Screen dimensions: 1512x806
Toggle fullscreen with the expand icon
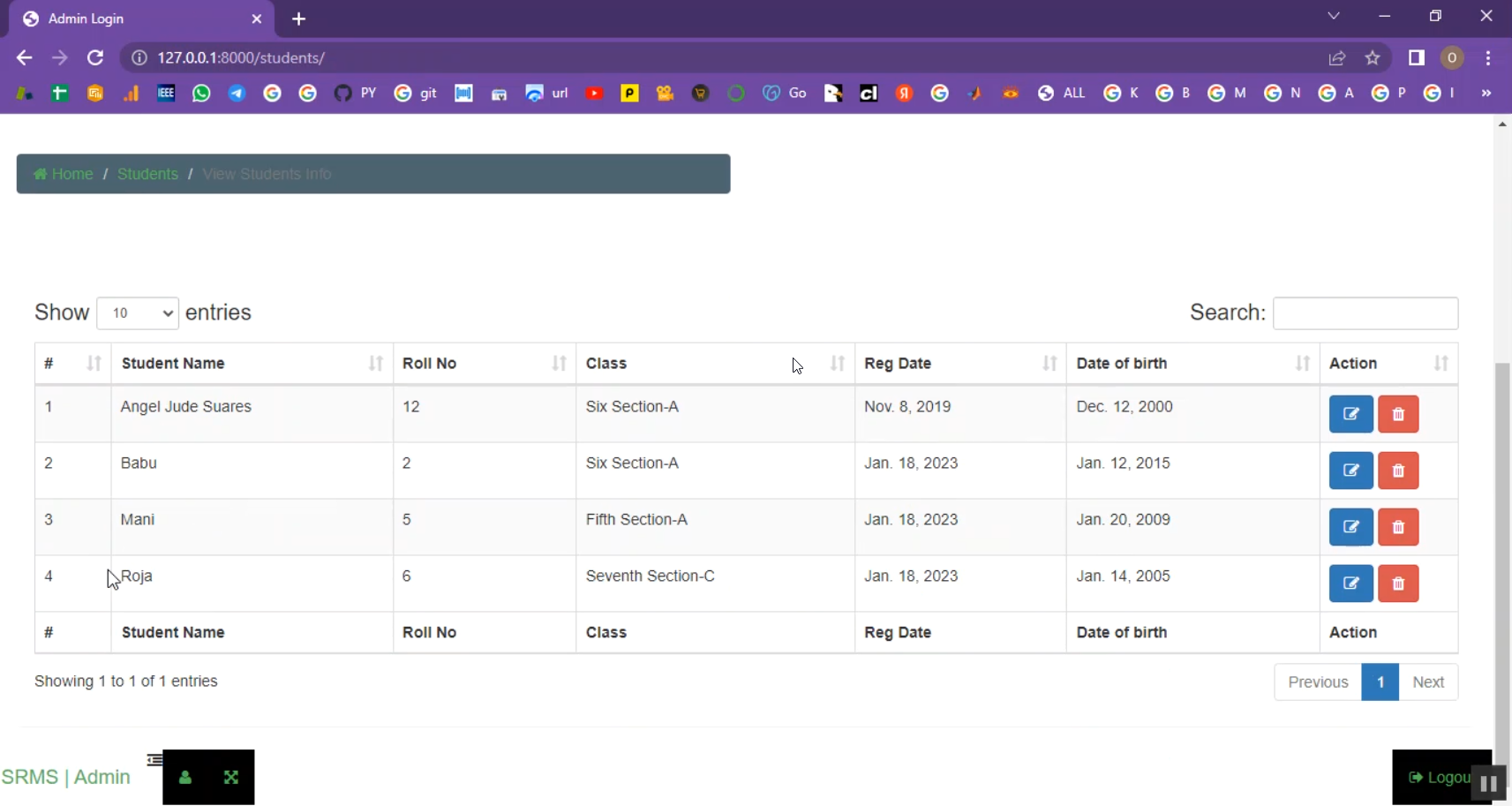click(231, 778)
